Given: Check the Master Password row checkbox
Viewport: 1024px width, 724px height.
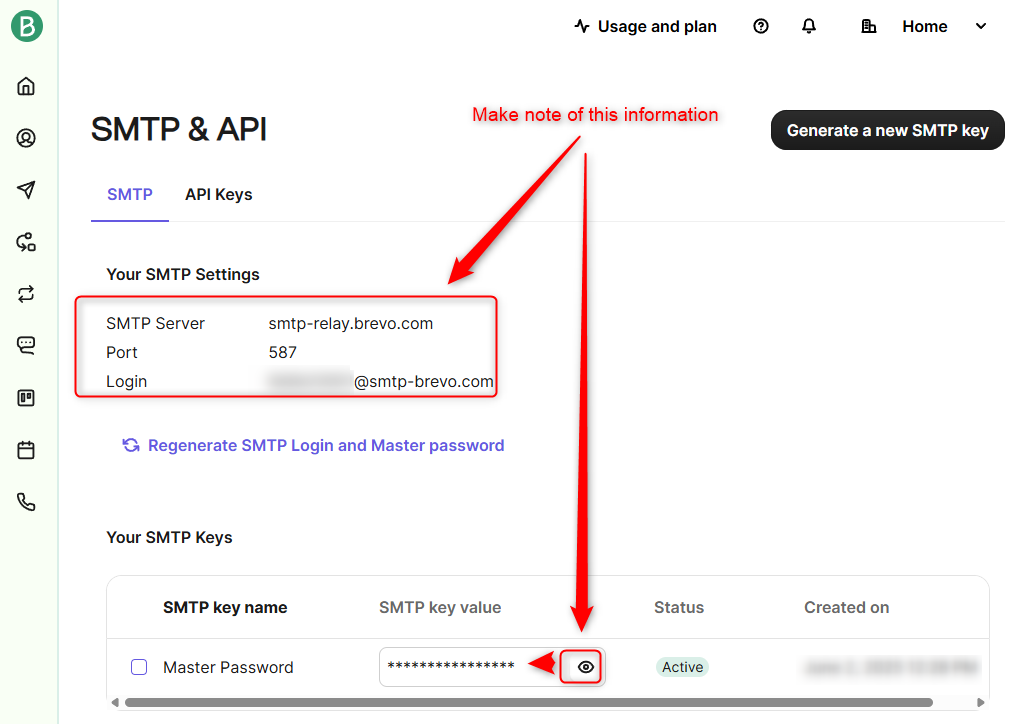Looking at the screenshot, I should click(x=139, y=667).
